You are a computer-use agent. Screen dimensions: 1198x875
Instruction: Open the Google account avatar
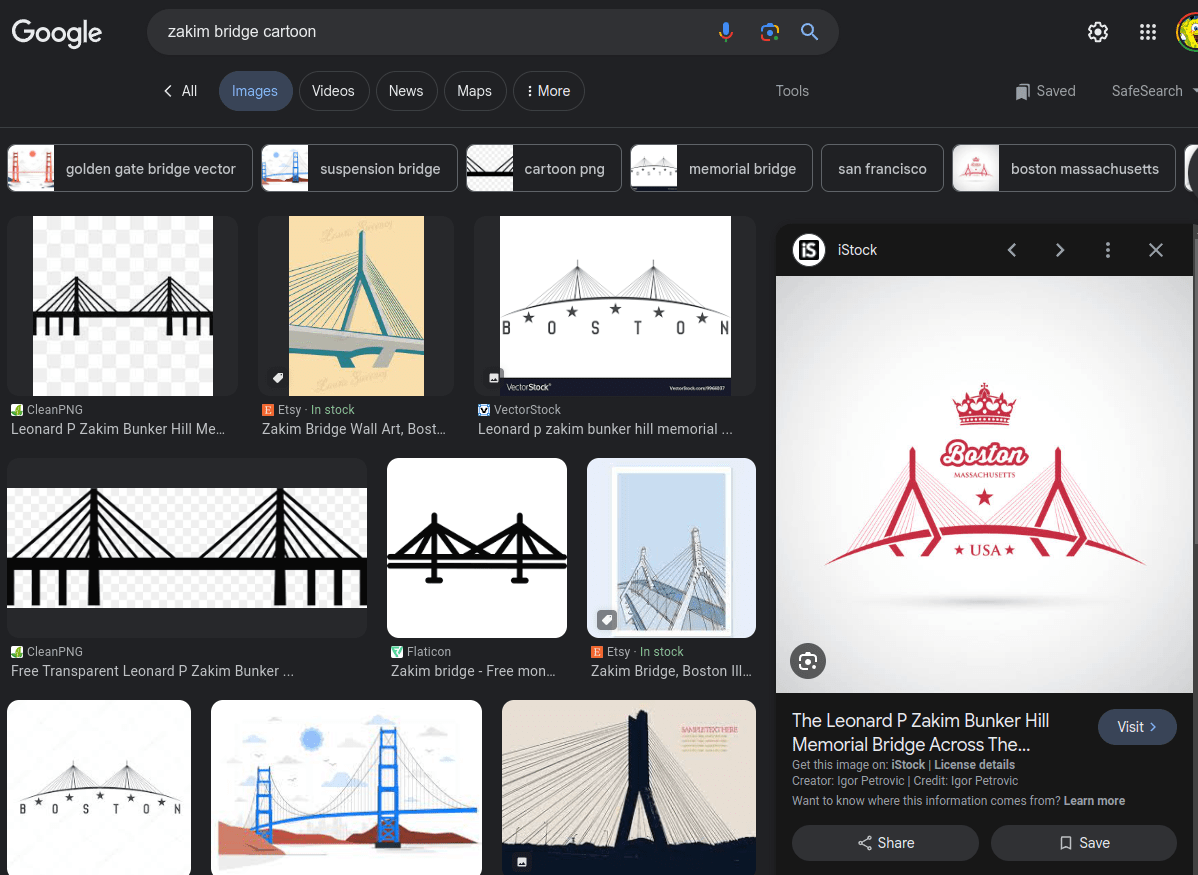click(1187, 32)
